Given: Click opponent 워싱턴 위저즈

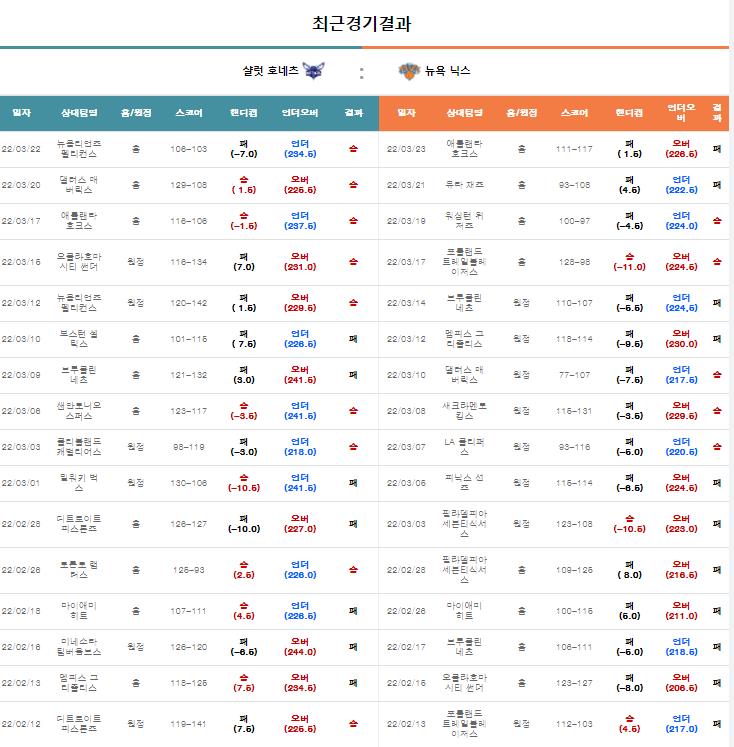Looking at the screenshot, I should [x=464, y=221].
